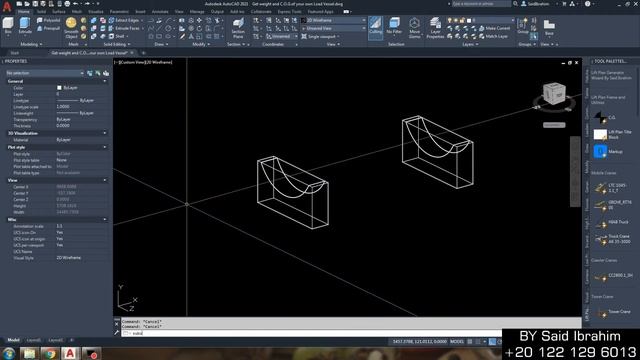Screen dimensions: 640x360
Task: Collapse the View properties section
Action: click(x=105, y=180)
